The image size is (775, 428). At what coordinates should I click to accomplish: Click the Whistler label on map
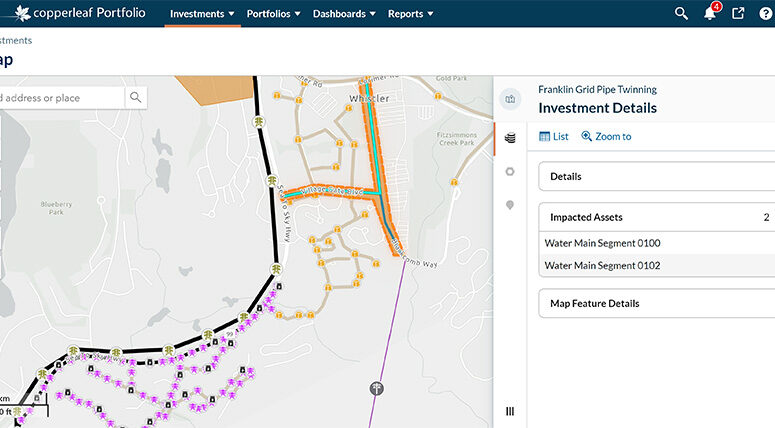click(369, 98)
